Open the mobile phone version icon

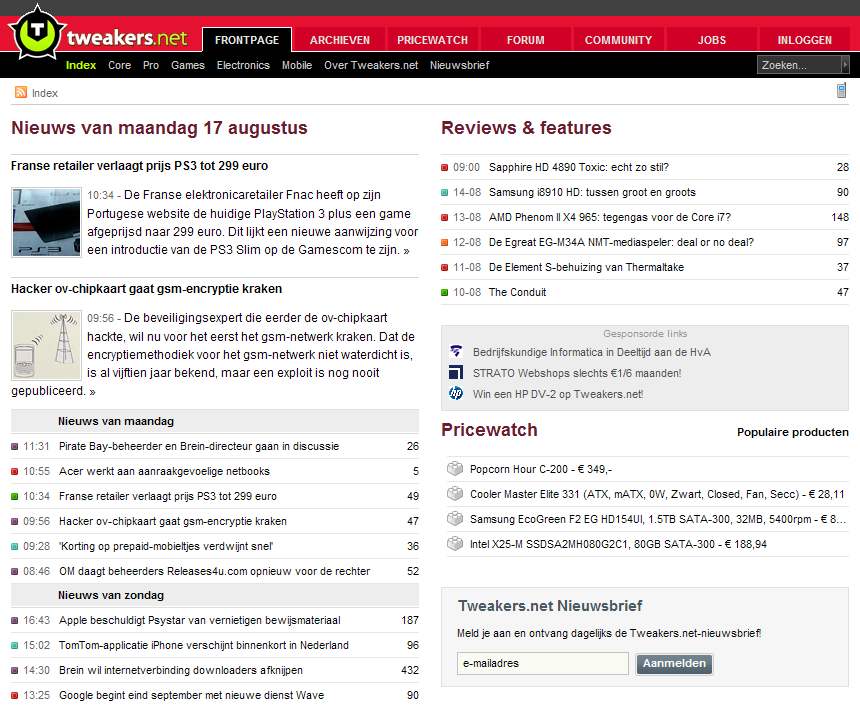[841, 91]
